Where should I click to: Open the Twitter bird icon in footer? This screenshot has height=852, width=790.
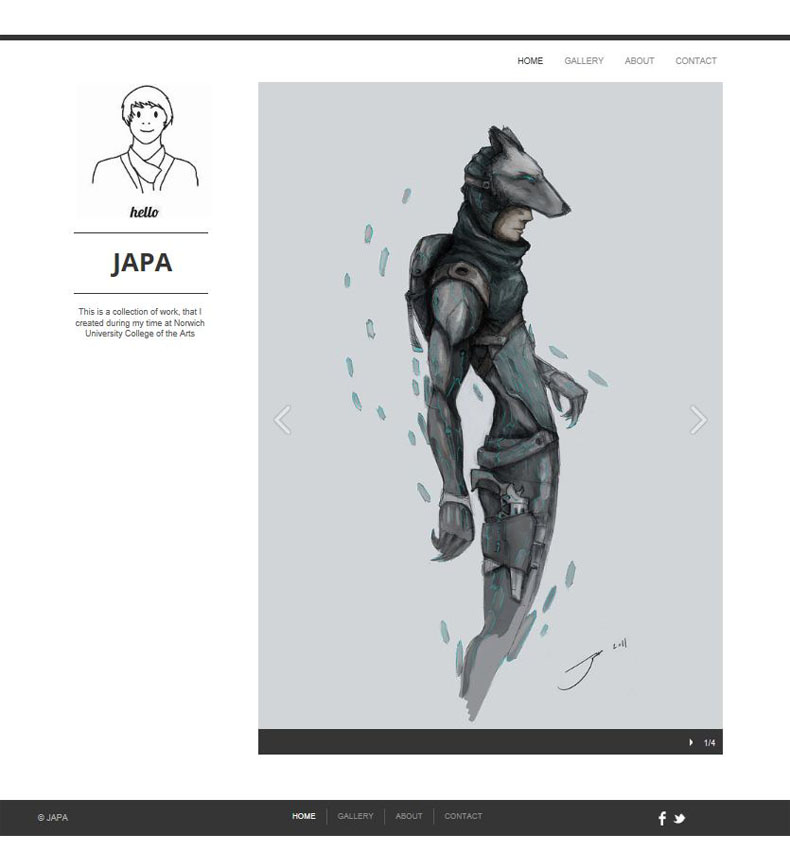(x=679, y=818)
